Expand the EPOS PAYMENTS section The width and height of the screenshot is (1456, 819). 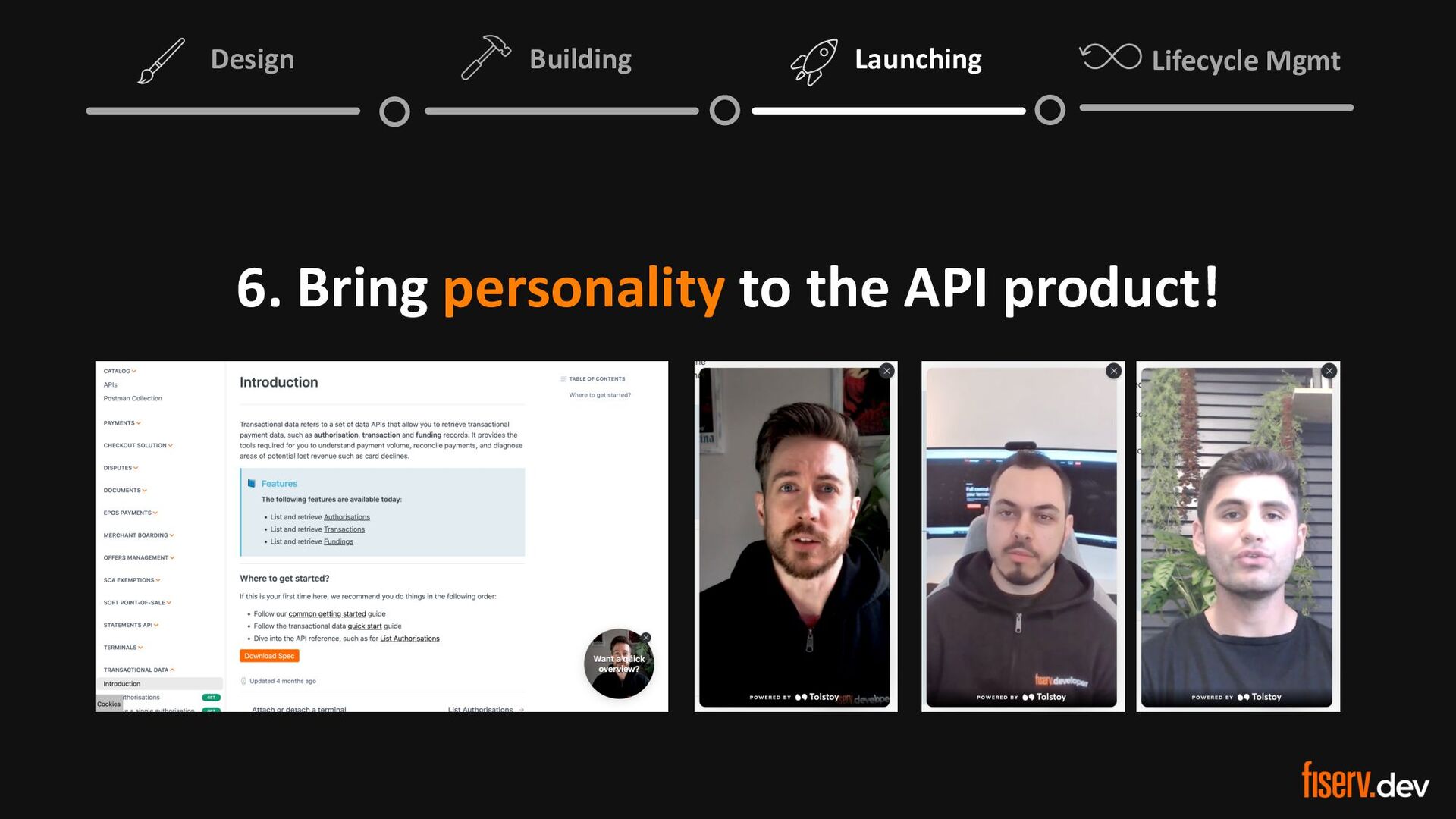tap(130, 513)
